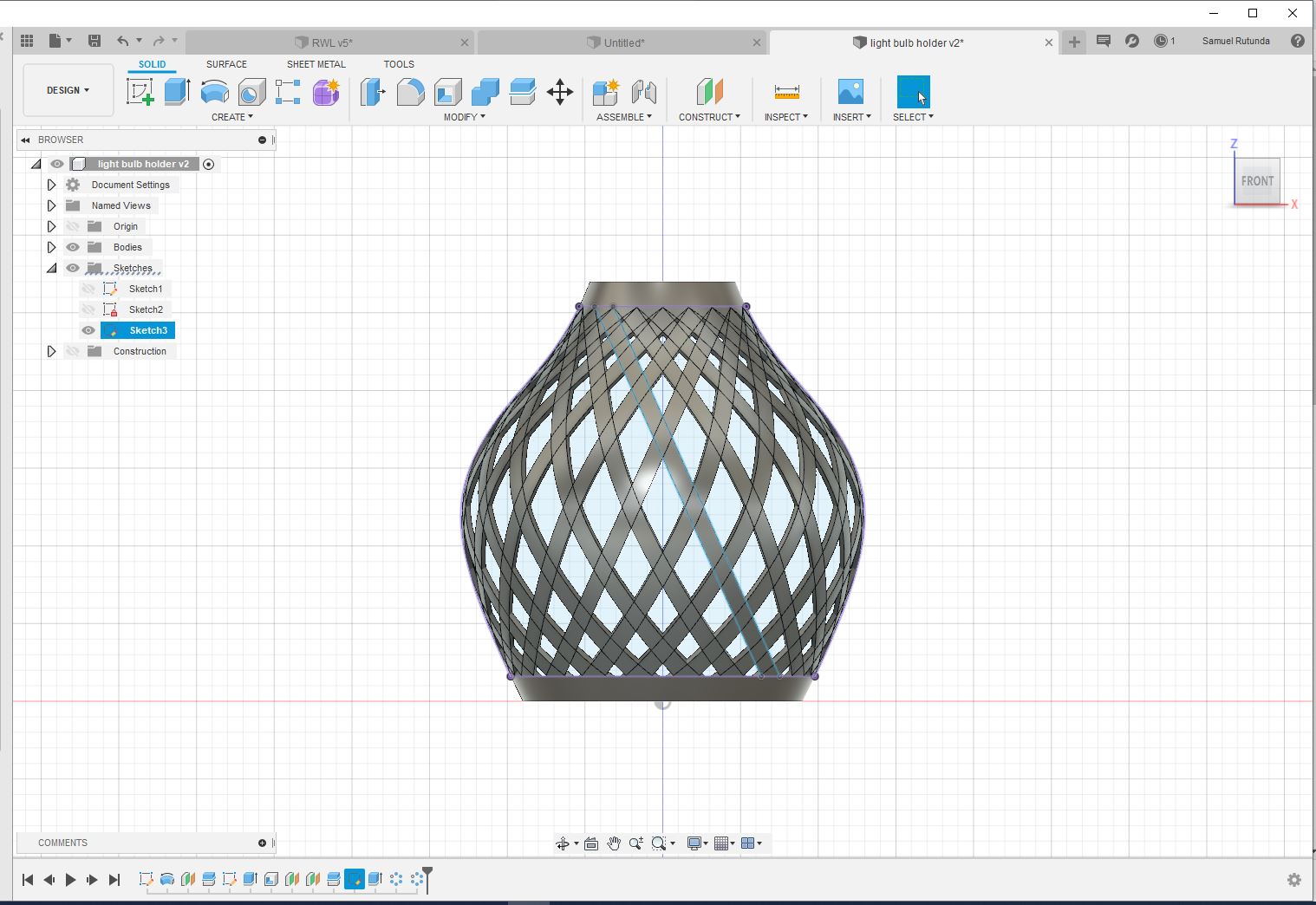
Task: Select the Split Body tool
Action: pos(523,92)
